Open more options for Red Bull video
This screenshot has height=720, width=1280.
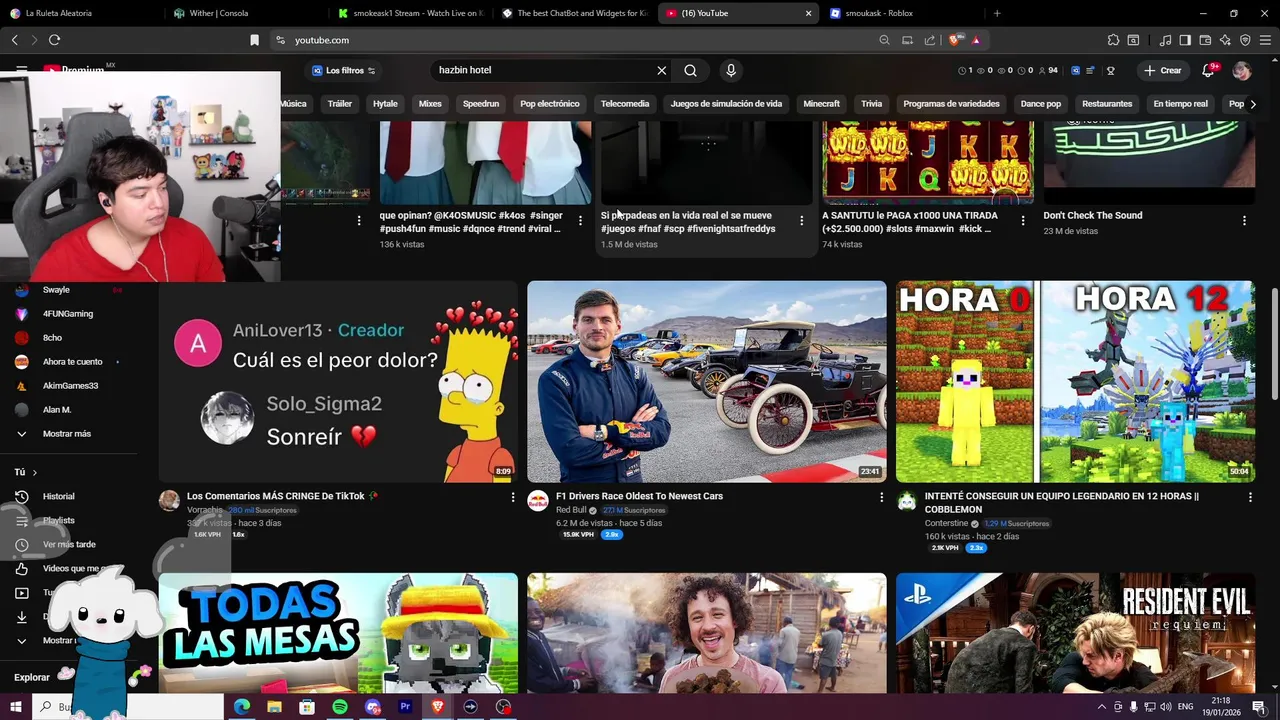click(x=881, y=497)
